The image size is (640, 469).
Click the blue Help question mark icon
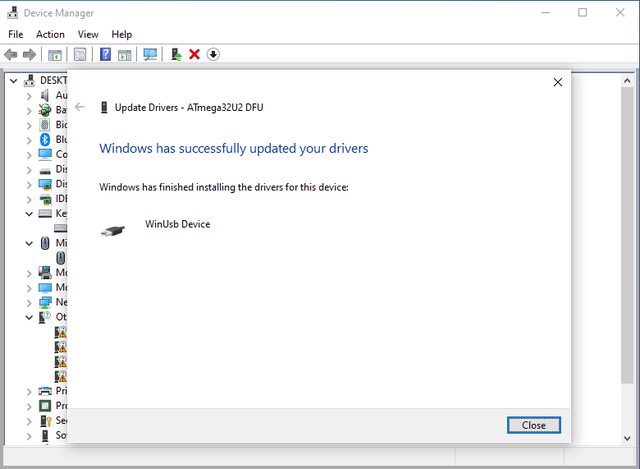105,54
